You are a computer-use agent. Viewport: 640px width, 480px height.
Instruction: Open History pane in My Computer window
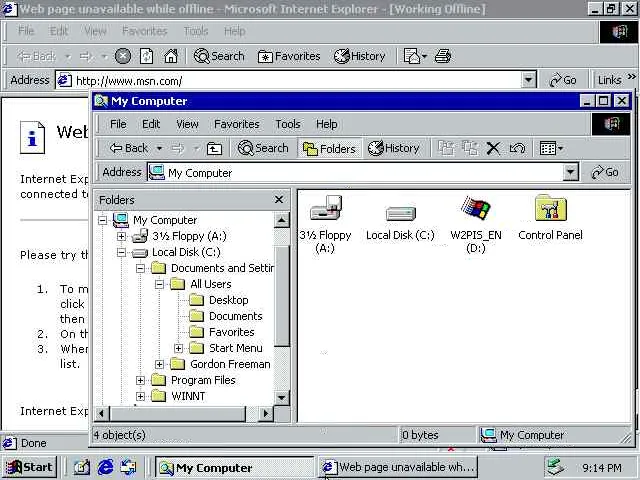(394, 148)
